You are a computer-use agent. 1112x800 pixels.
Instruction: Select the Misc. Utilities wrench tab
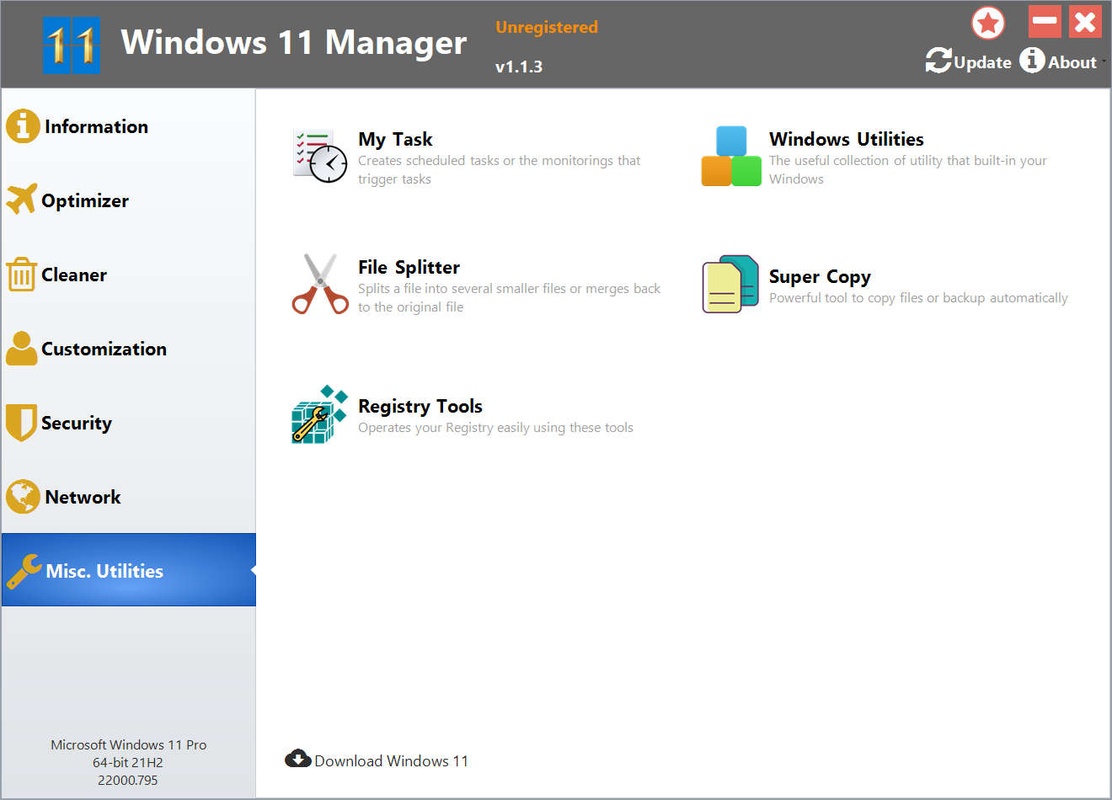128,570
